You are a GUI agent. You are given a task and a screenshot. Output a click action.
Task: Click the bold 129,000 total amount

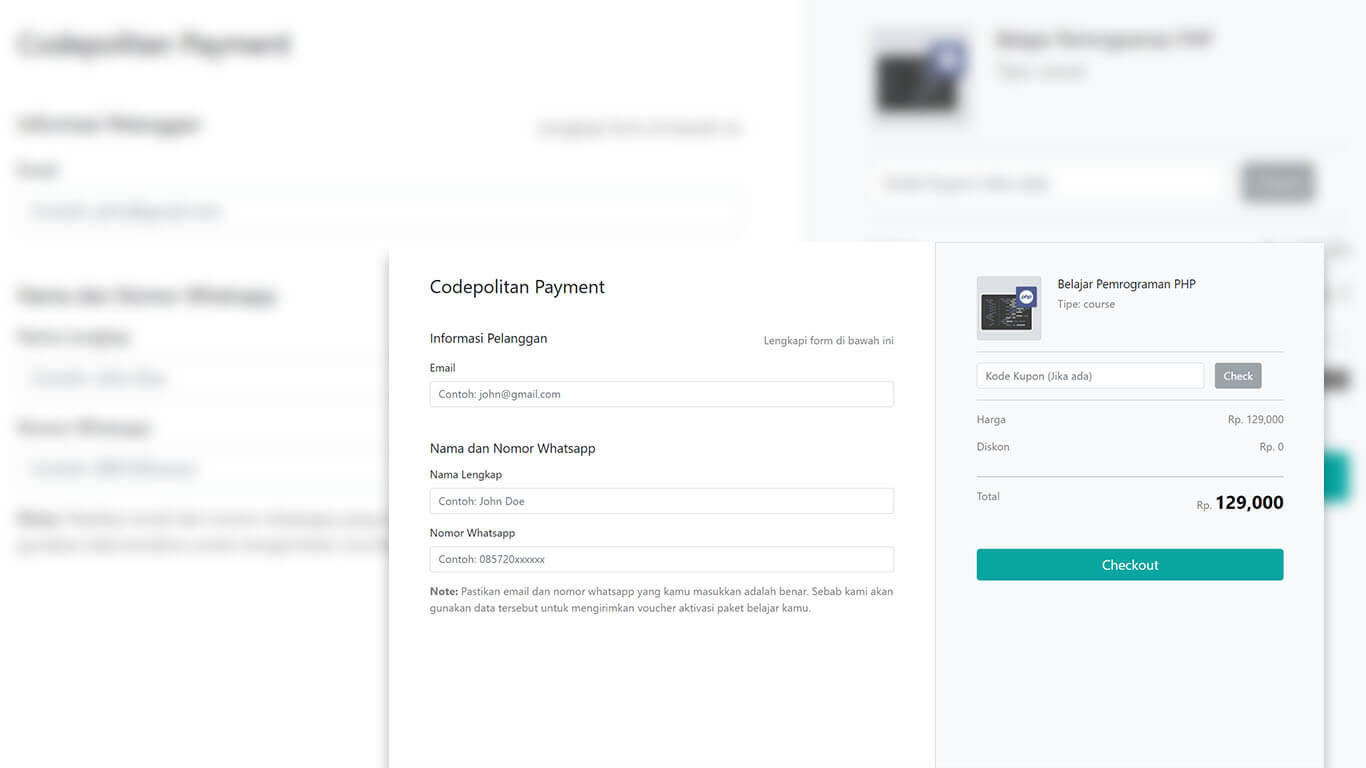click(1249, 503)
